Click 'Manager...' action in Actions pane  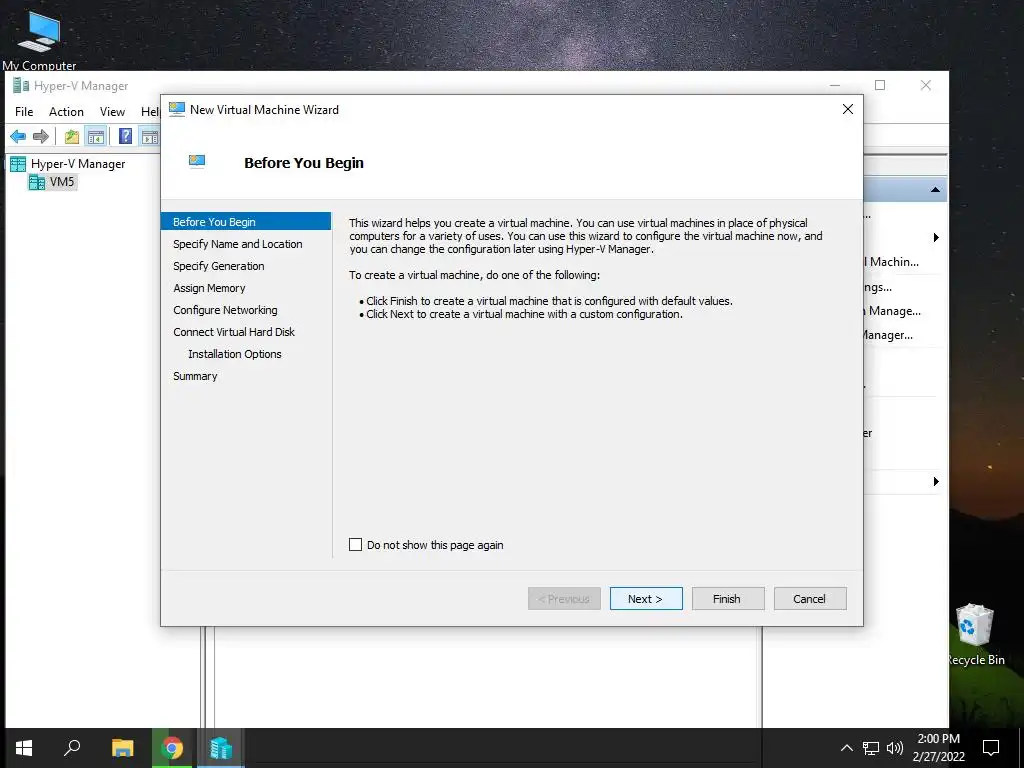point(888,335)
